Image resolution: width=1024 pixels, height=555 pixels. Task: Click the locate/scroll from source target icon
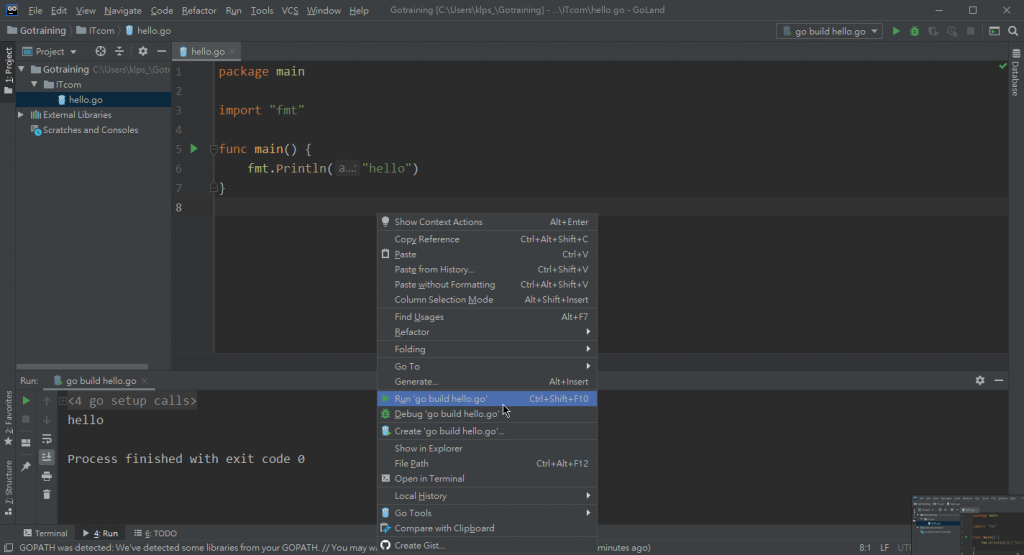coord(100,51)
